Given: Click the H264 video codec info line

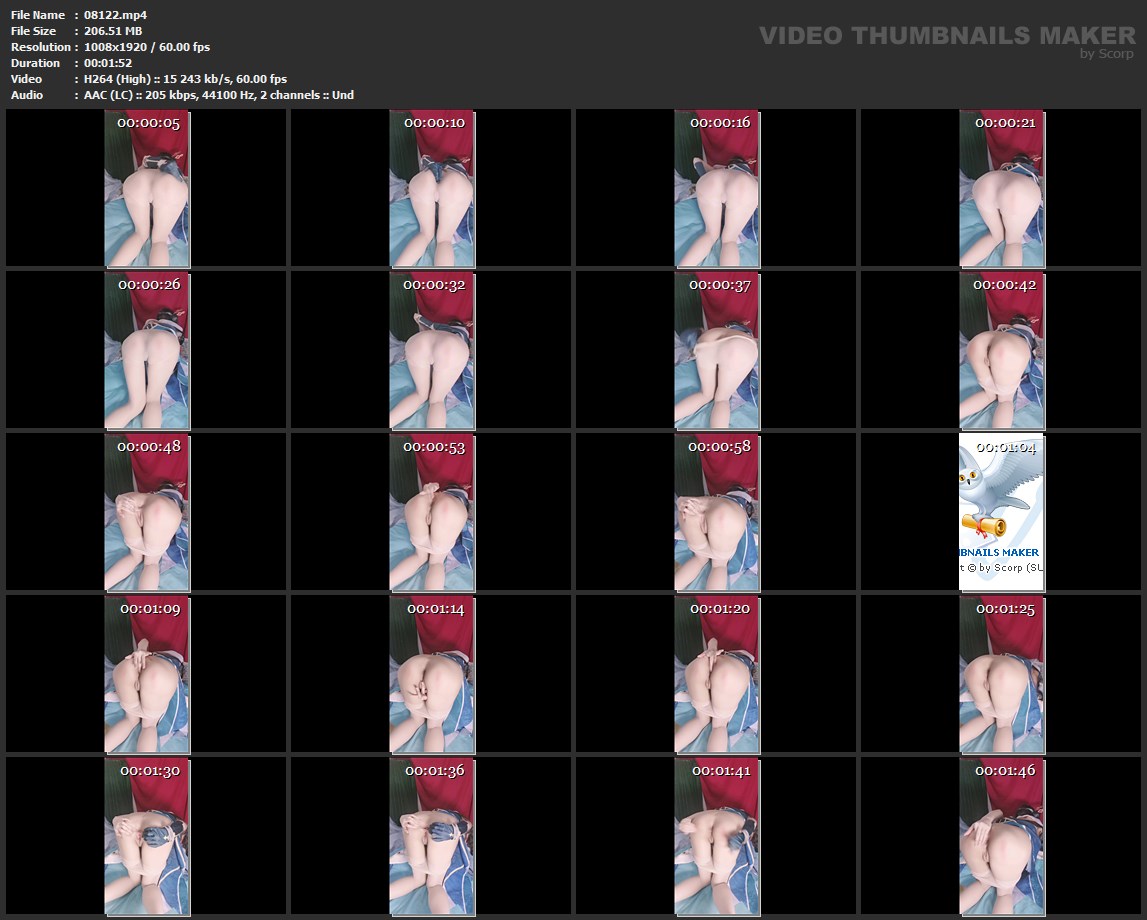Looking at the screenshot, I should coord(185,79).
